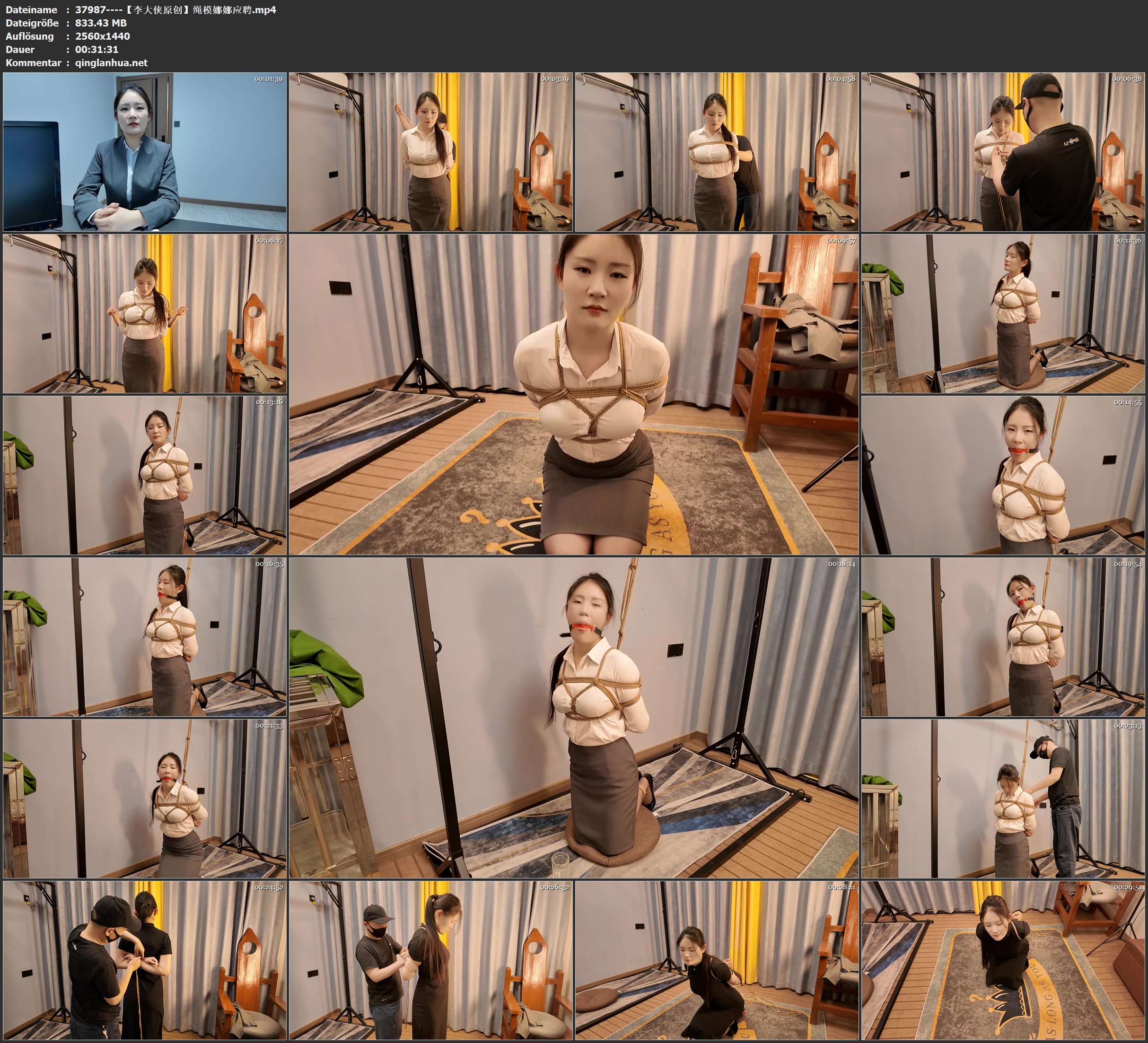Click the qinglanhua.net comment text
The height and width of the screenshot is (1043, 1148).
coord(111,62)
